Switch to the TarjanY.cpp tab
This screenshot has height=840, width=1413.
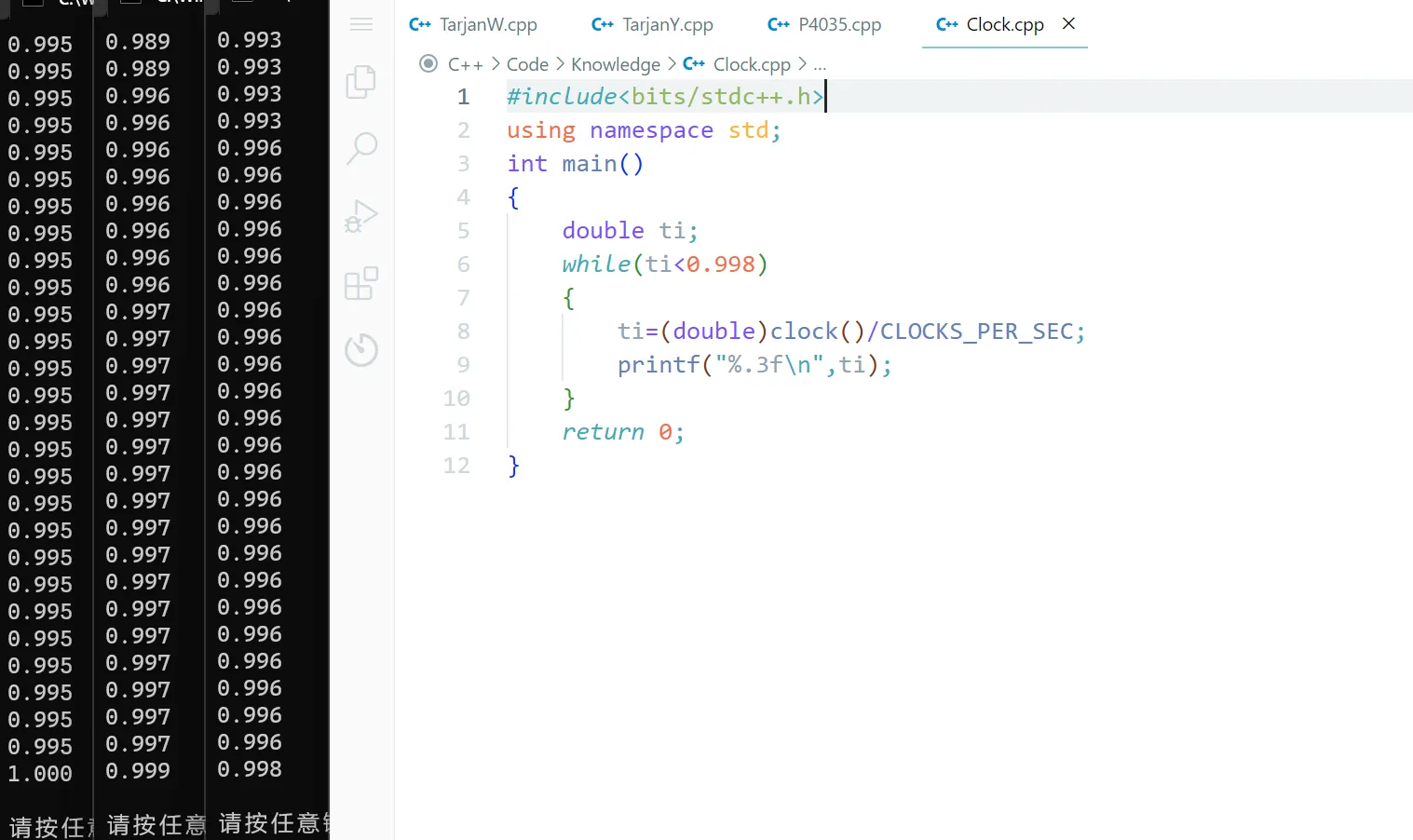(667, 25)
